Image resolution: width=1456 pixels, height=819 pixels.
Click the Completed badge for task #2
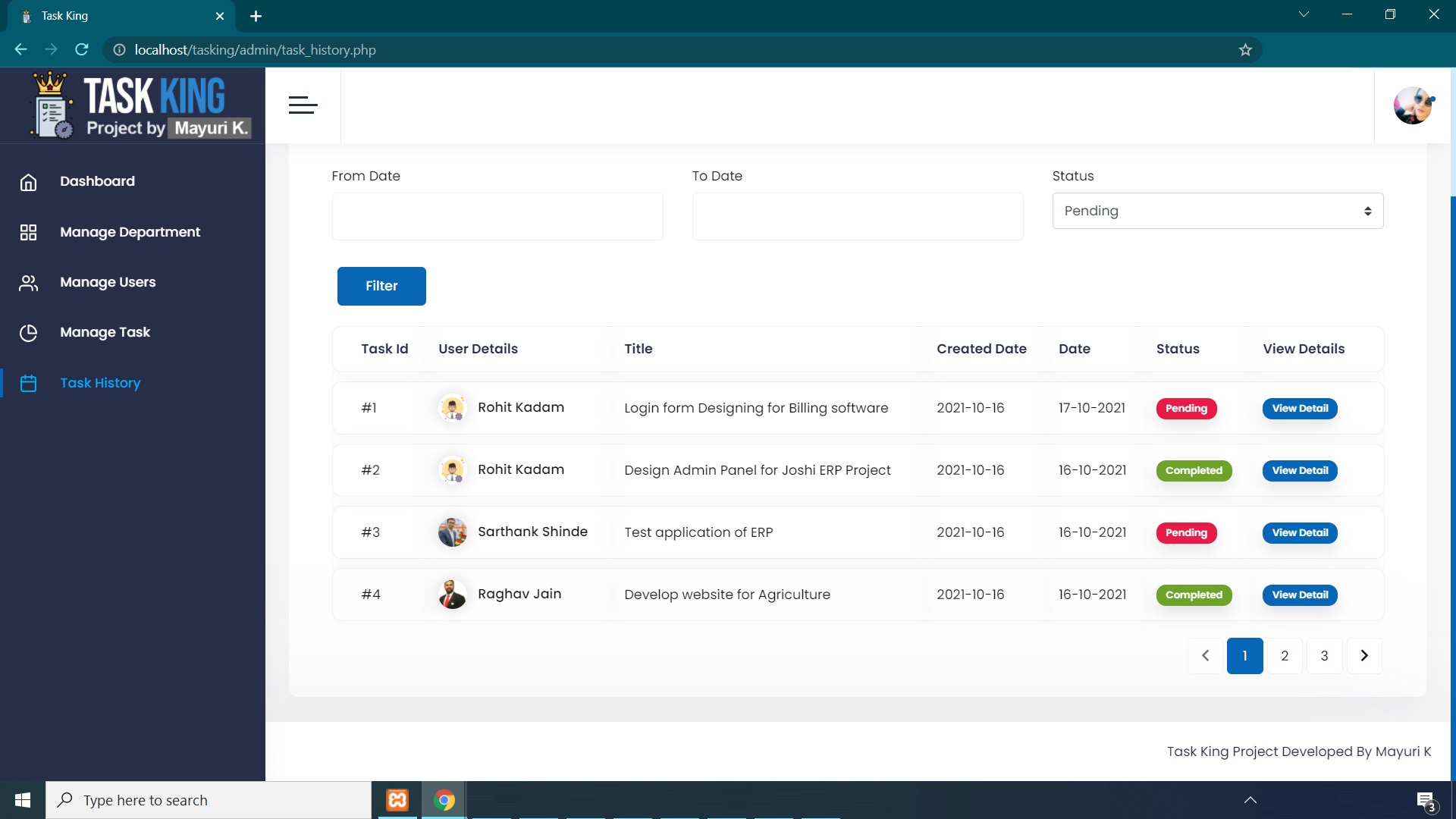[x=1194, y=470]
